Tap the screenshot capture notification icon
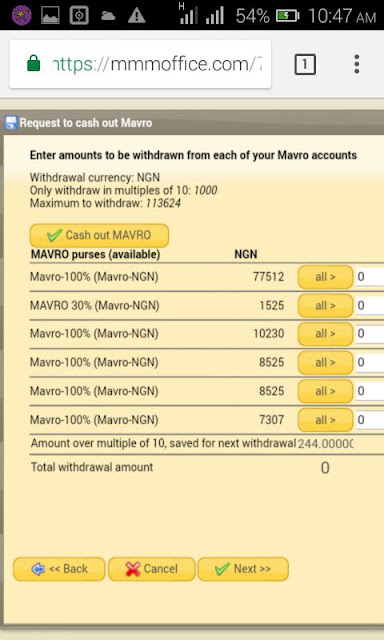Screen dimensions: 384x640 click(x=79, y=16)
